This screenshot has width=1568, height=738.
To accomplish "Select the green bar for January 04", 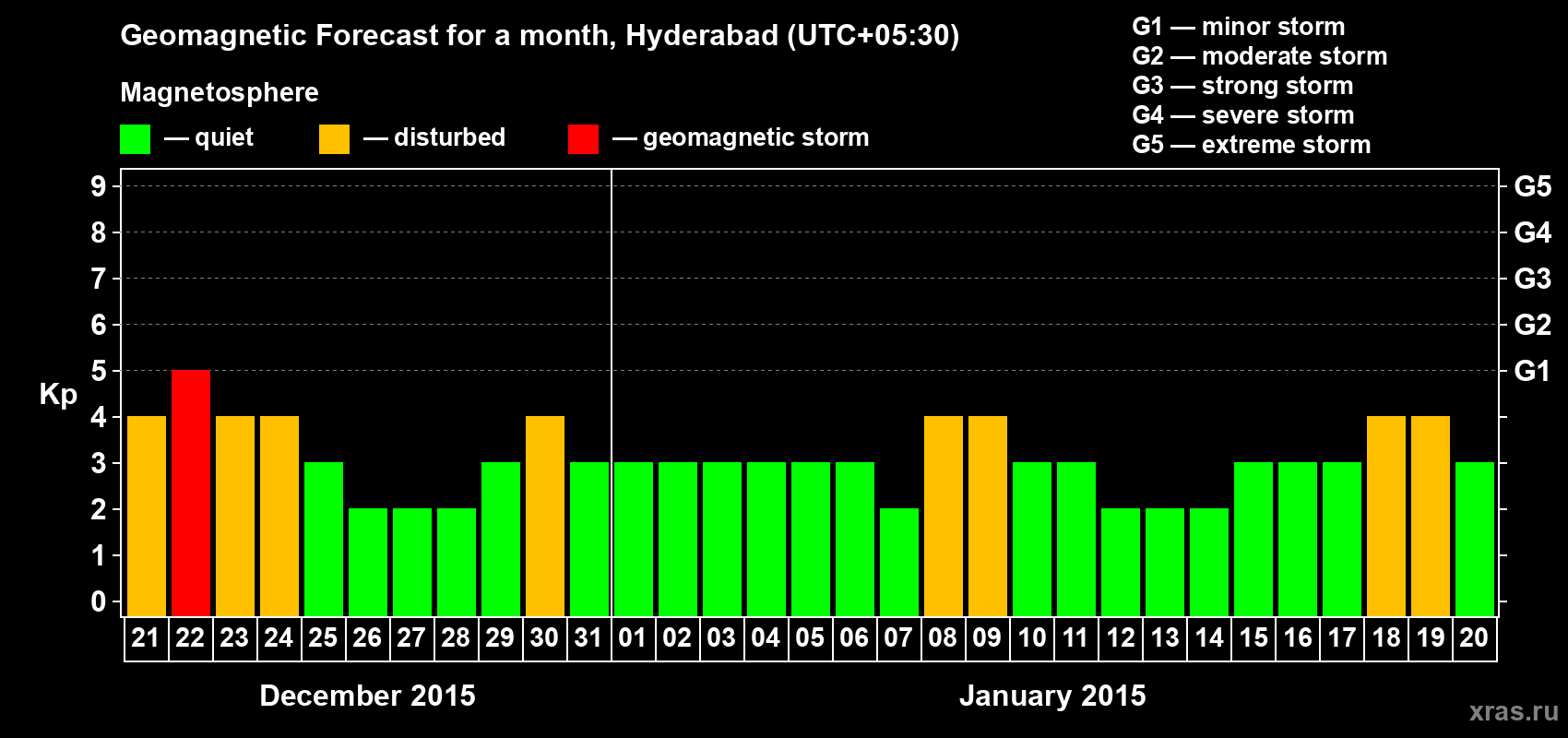I will click(x=766, y=540).
